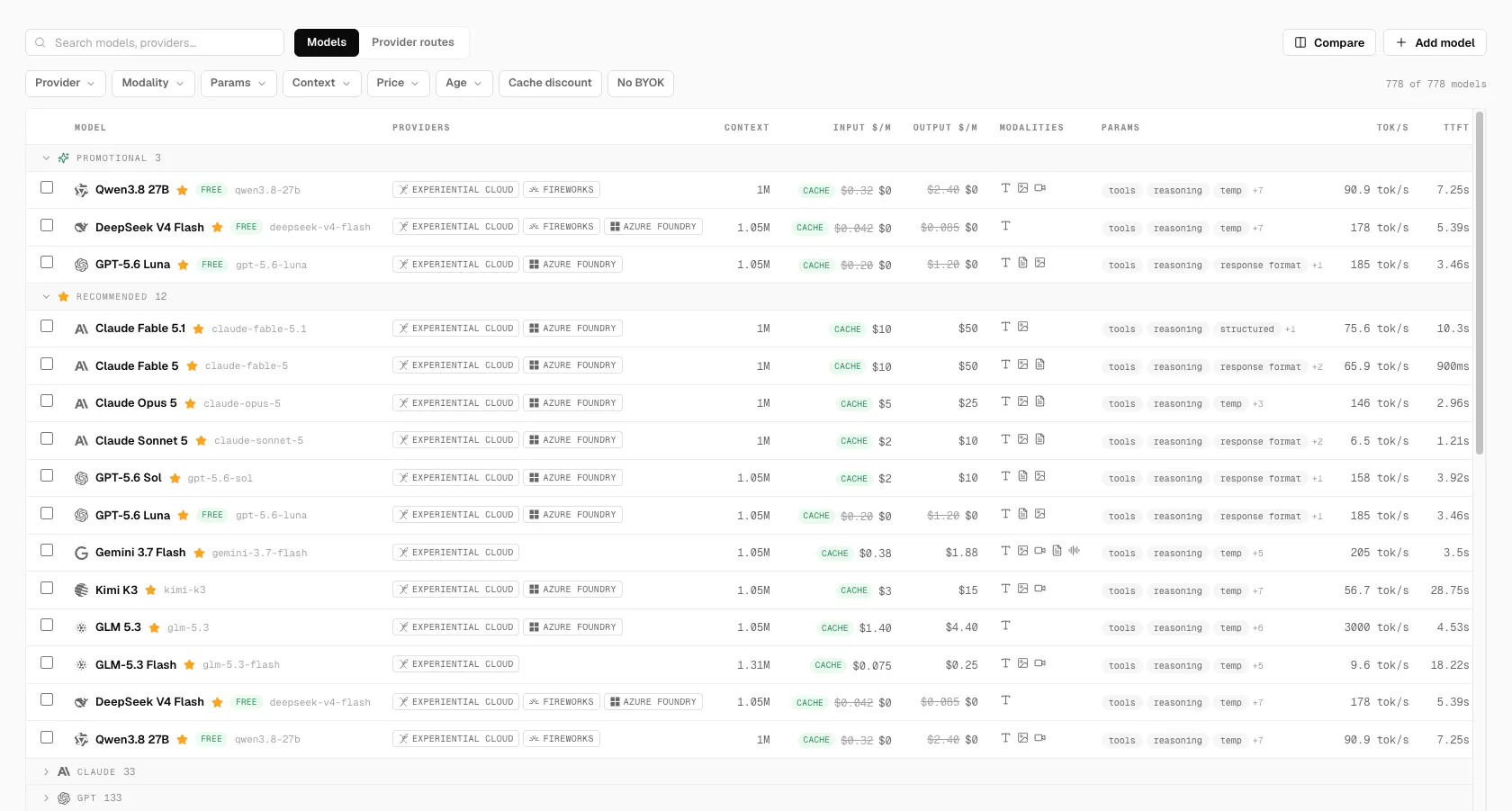This screenshot has width=1512, height=811.
Task: Click the Claude Fable 5.1 Anthropic logo
Action: click(81, 329)
